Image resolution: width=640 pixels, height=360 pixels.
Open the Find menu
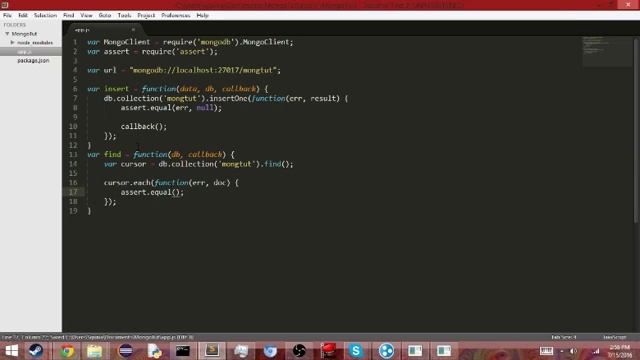(x=69, y=16)
